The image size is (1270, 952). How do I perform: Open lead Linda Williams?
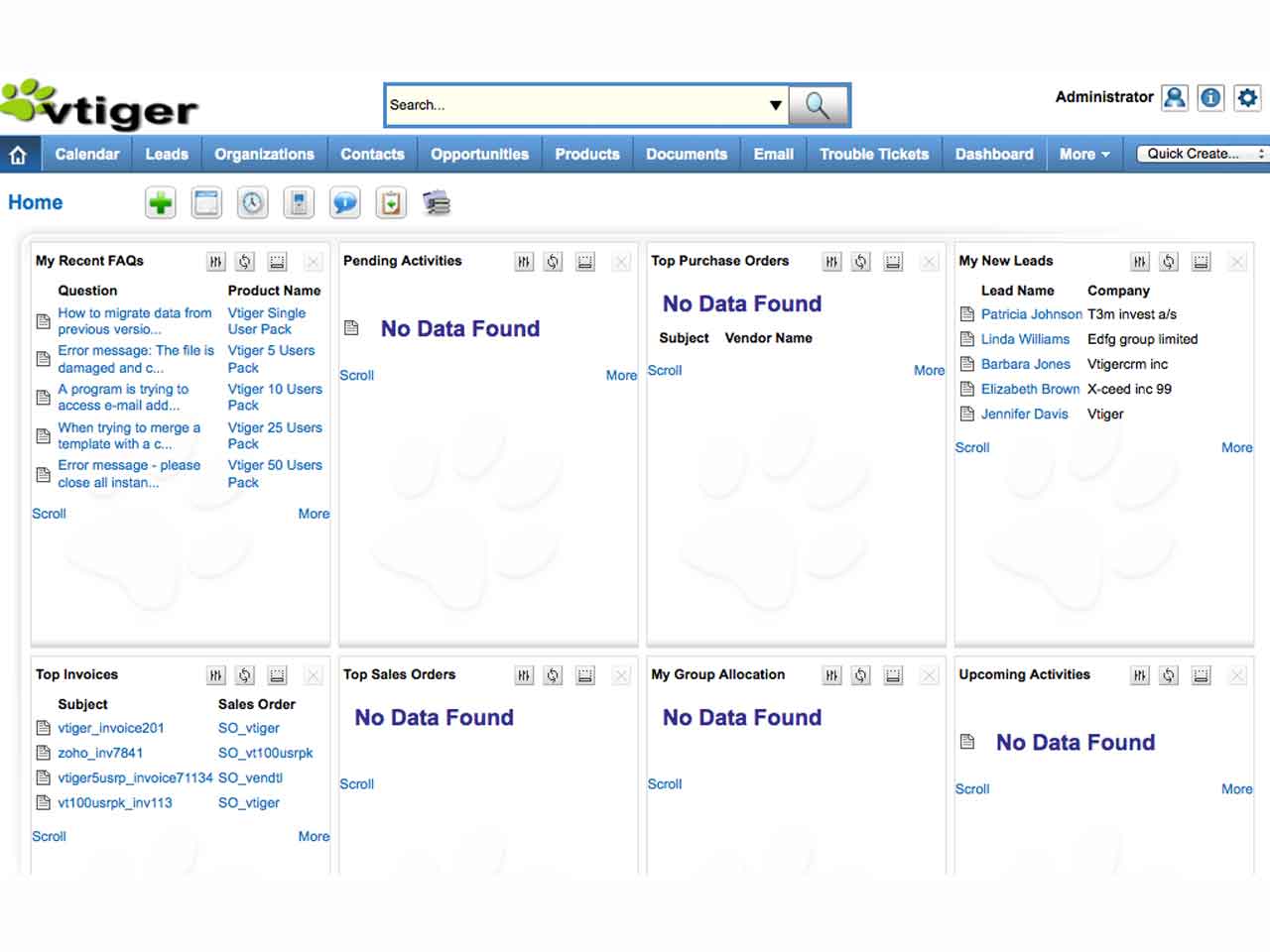1025,339
